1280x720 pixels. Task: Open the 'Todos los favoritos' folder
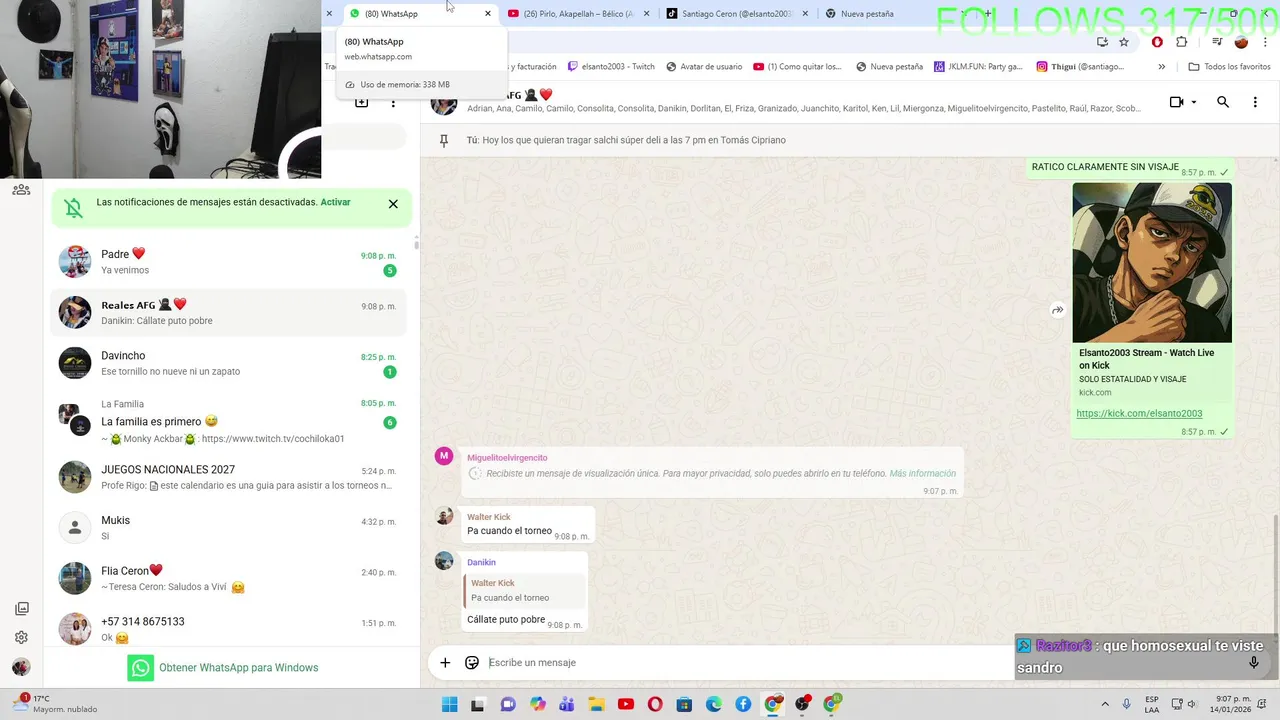point(1229,67)
